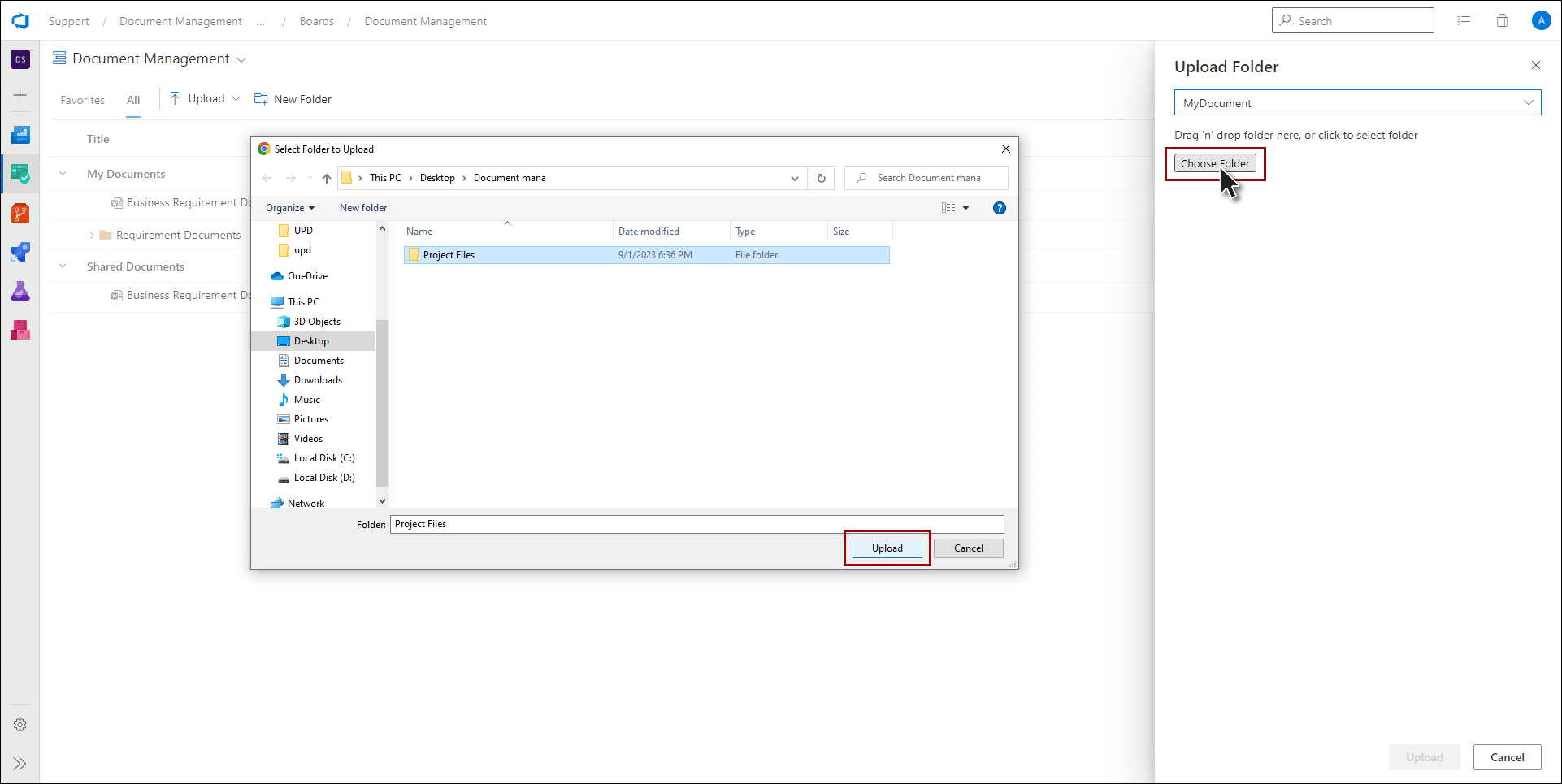The image size is (1562, 784).
Task: Open the Document Management app icon in sidebar
Action: tap(20, 173)
